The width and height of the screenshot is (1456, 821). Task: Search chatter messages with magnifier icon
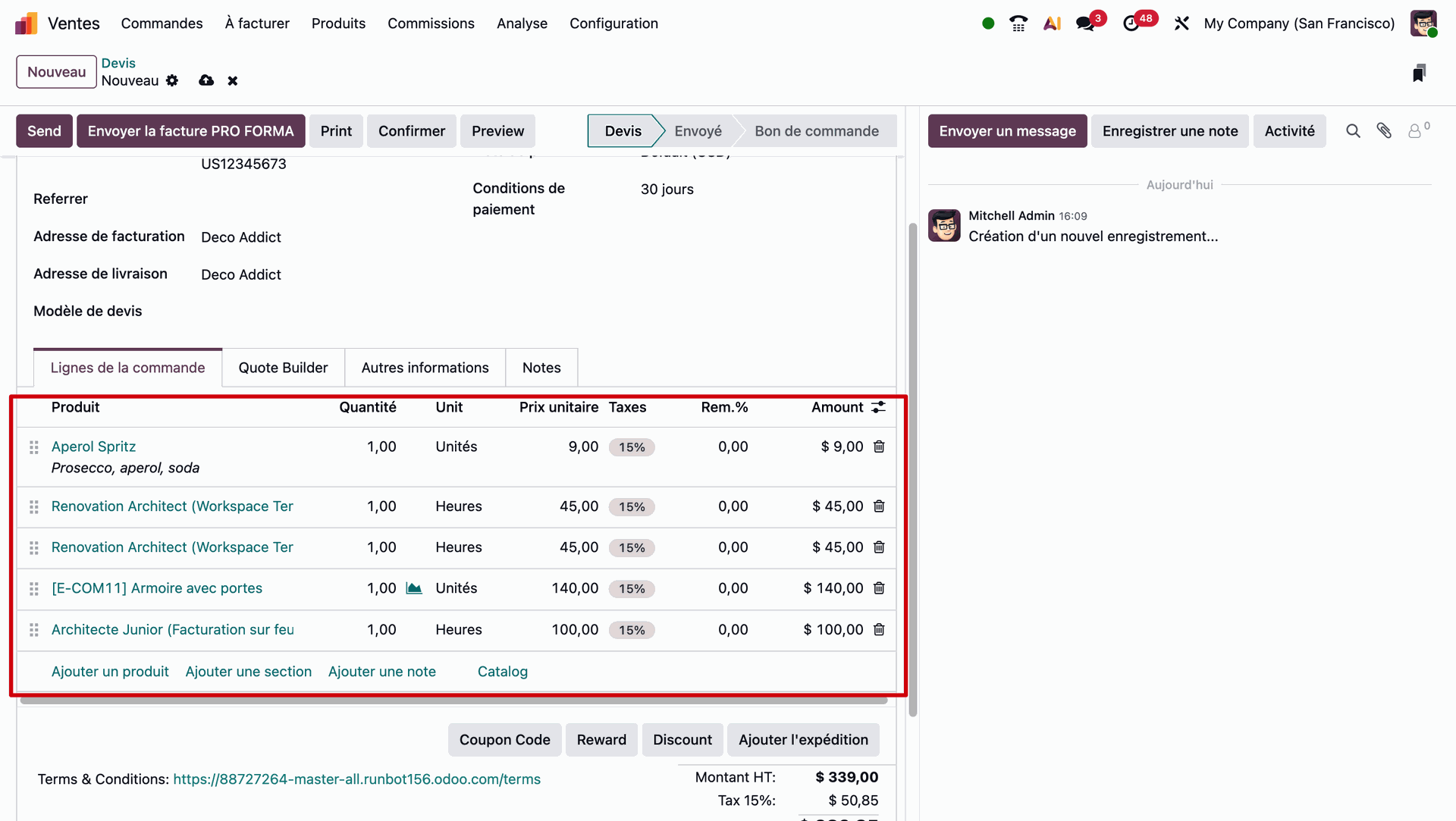pyautogui.click(x=1353, y=131)
